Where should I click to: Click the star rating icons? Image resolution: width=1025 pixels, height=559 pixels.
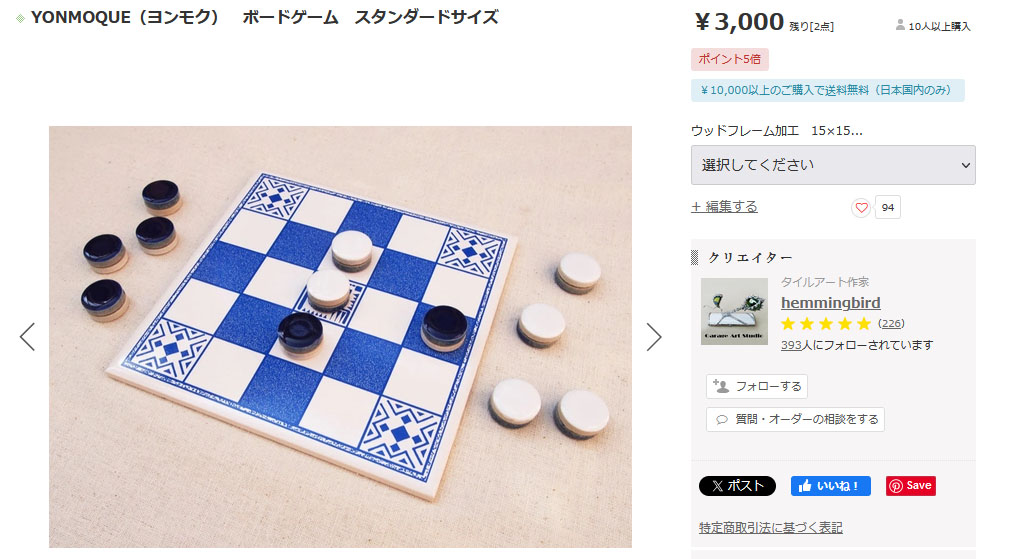pyautogui.click(x=826, y=324)
